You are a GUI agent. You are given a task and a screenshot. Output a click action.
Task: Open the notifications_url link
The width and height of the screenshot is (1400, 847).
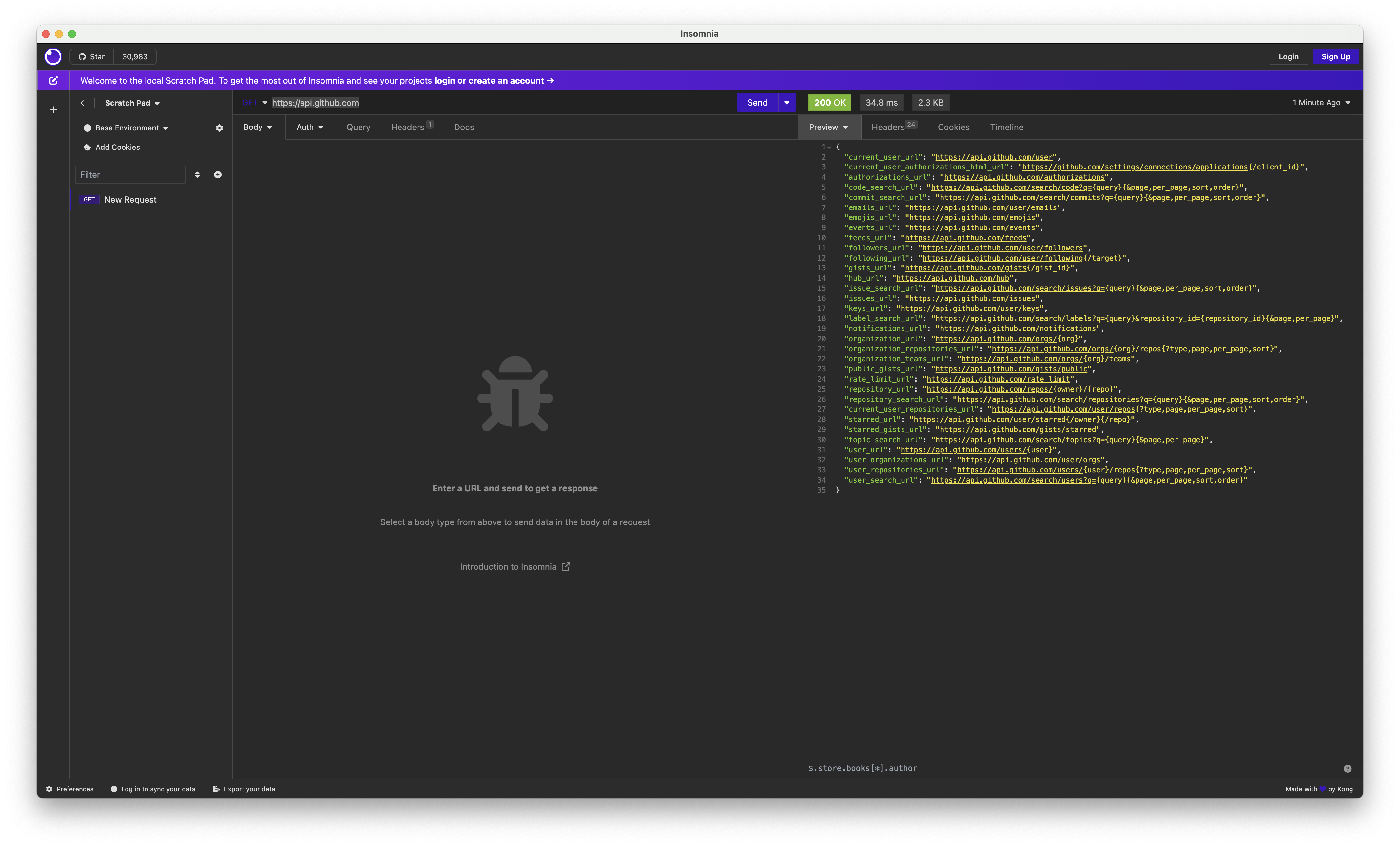tap(1018, 328)
